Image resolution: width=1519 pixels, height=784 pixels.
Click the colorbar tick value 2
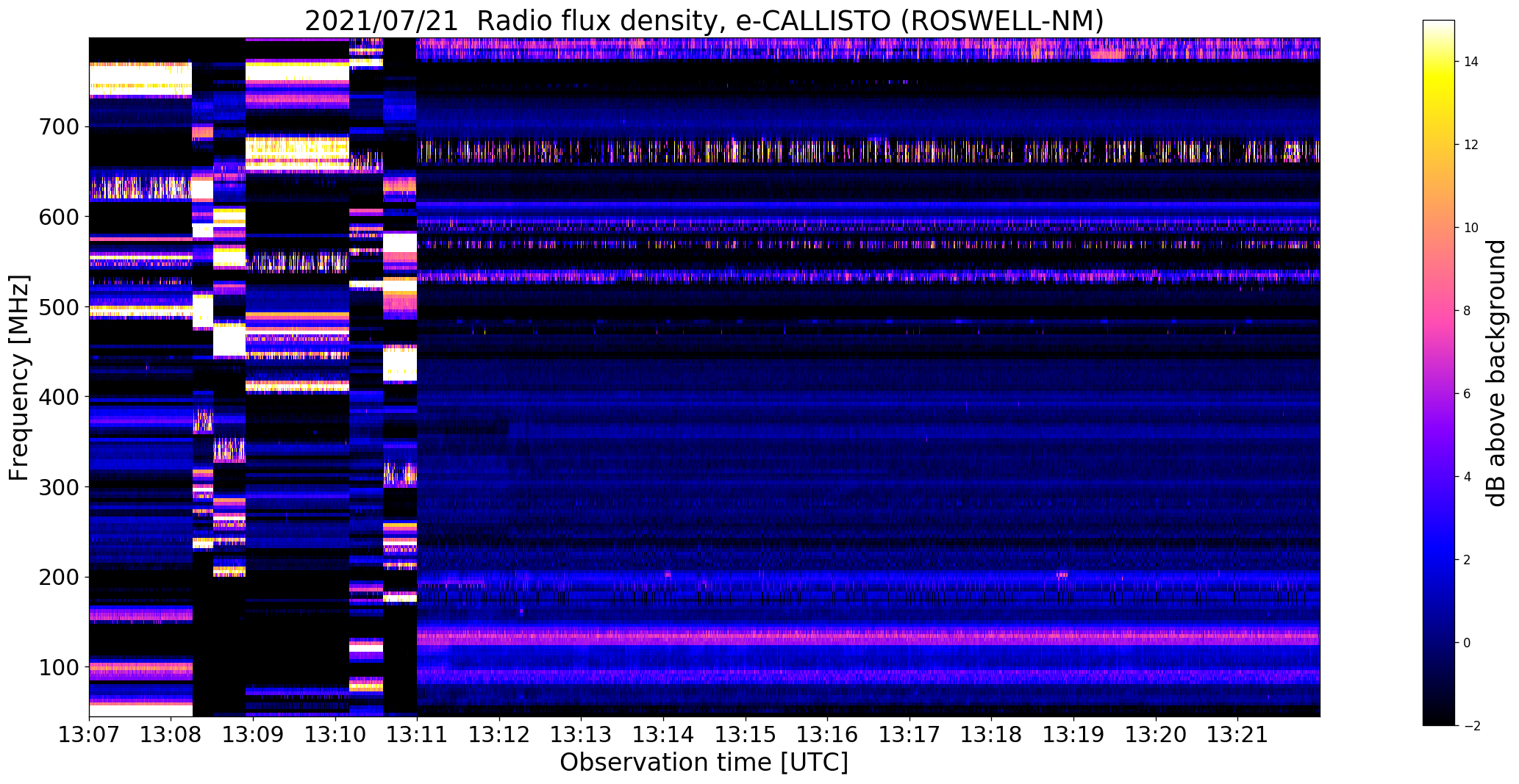[x=1468, y=560]
